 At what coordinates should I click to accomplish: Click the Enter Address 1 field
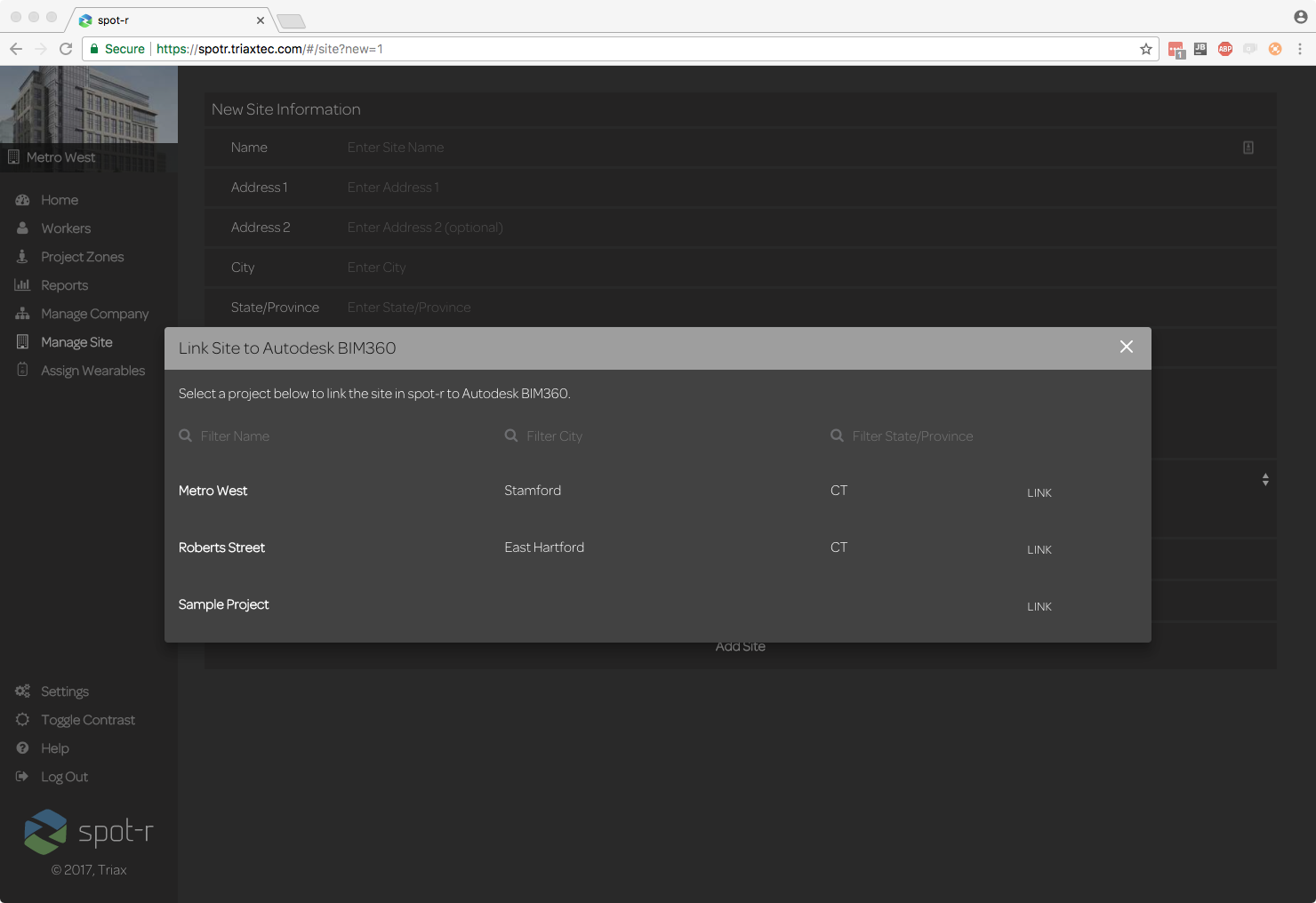pos(805,188)
